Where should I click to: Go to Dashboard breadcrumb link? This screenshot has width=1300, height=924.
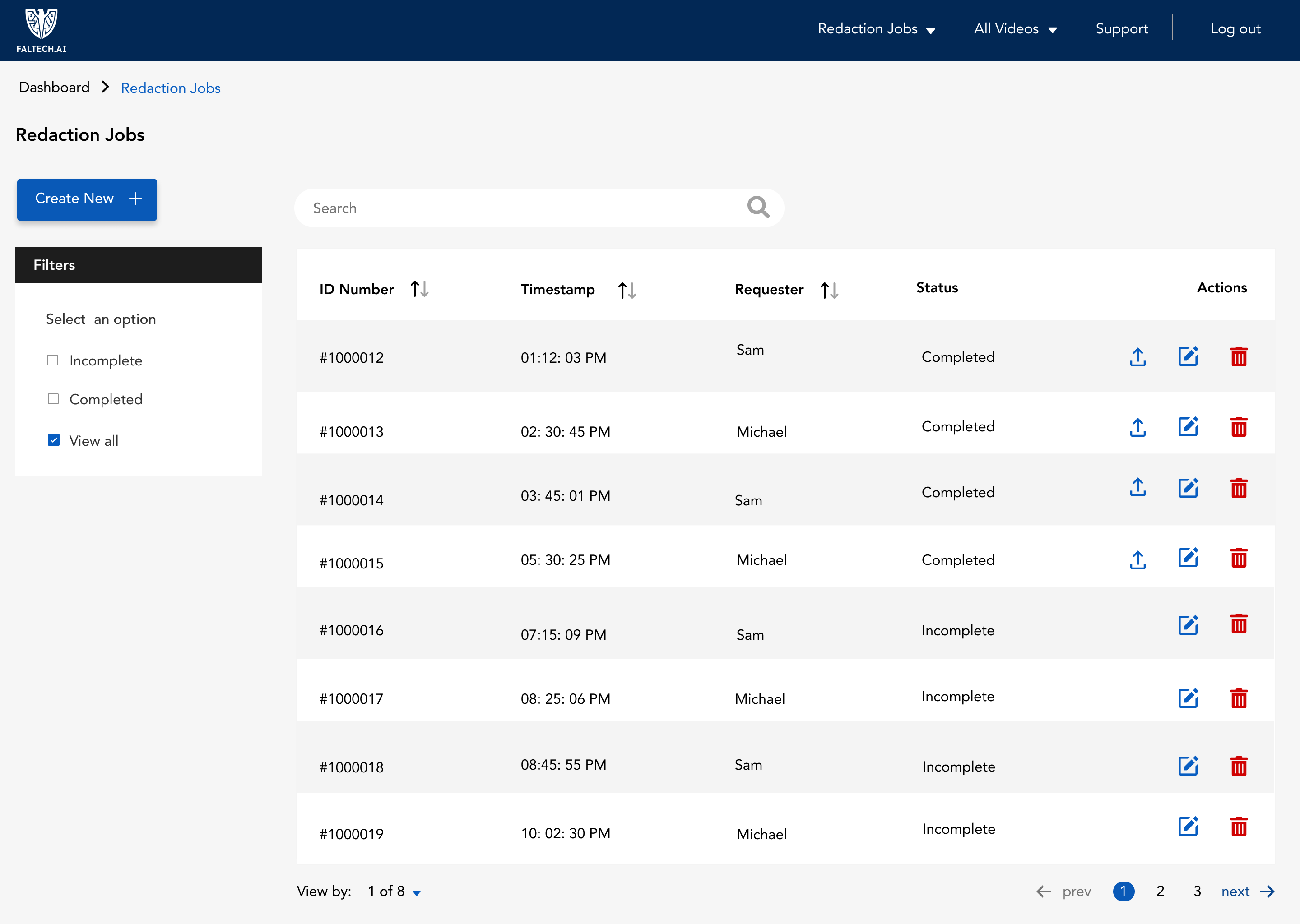point(54,87)
